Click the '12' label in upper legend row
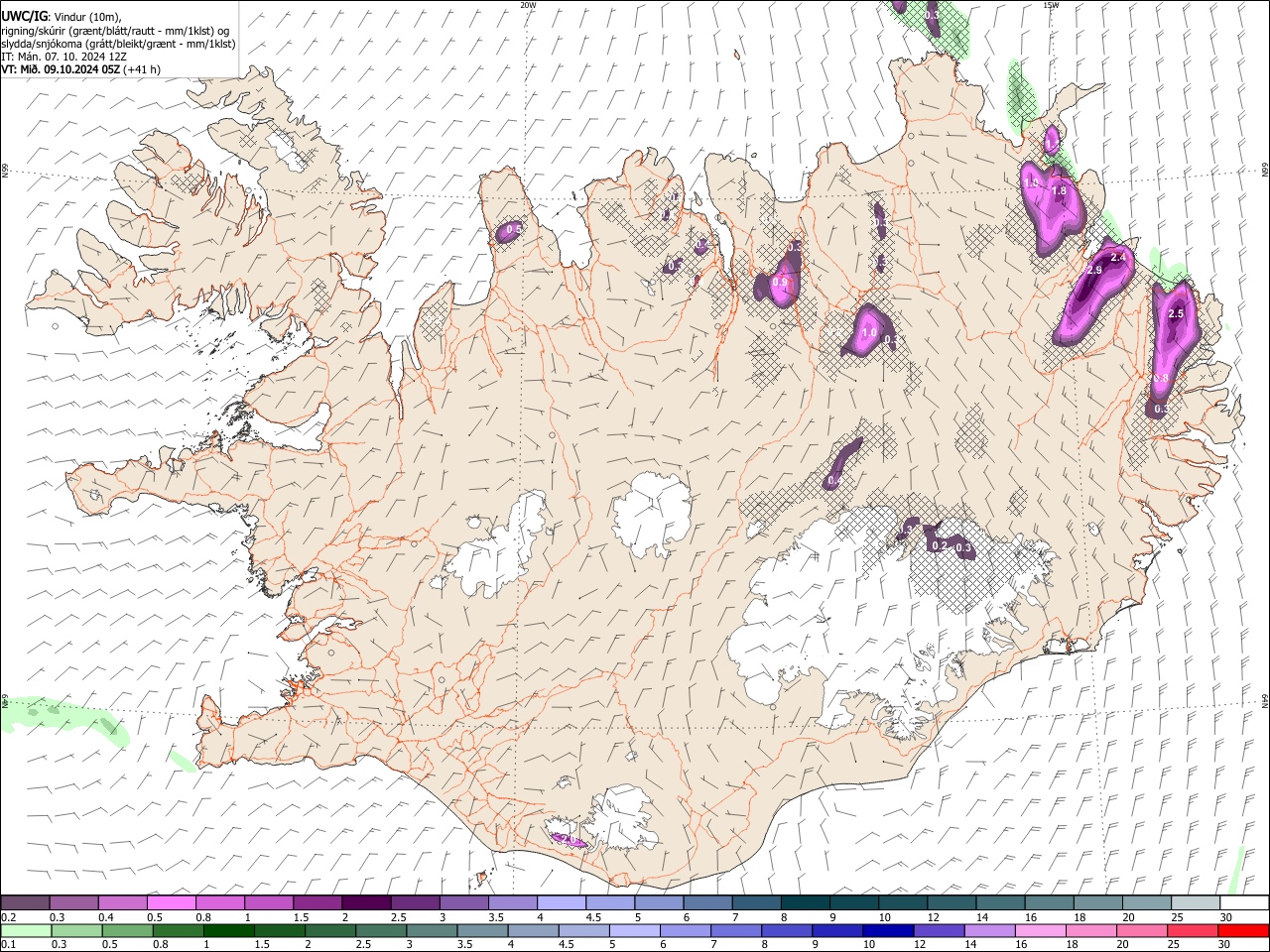The image size is (1270, 952). pos(933,917)
